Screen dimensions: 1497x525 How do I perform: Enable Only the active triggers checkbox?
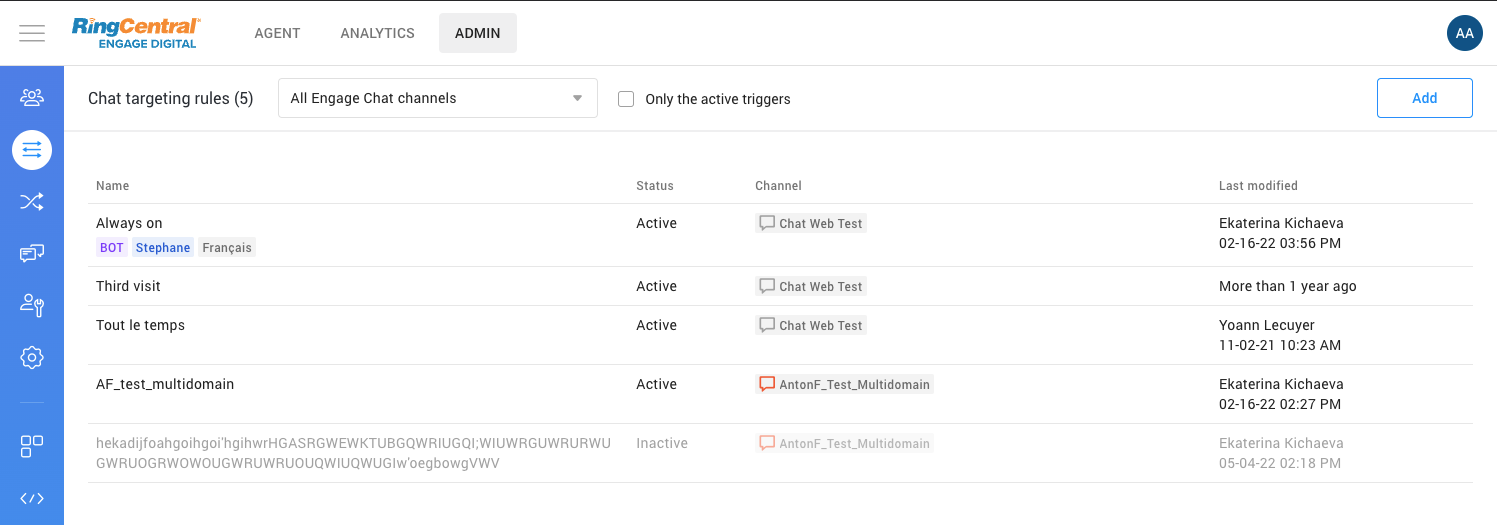[626, 99]
